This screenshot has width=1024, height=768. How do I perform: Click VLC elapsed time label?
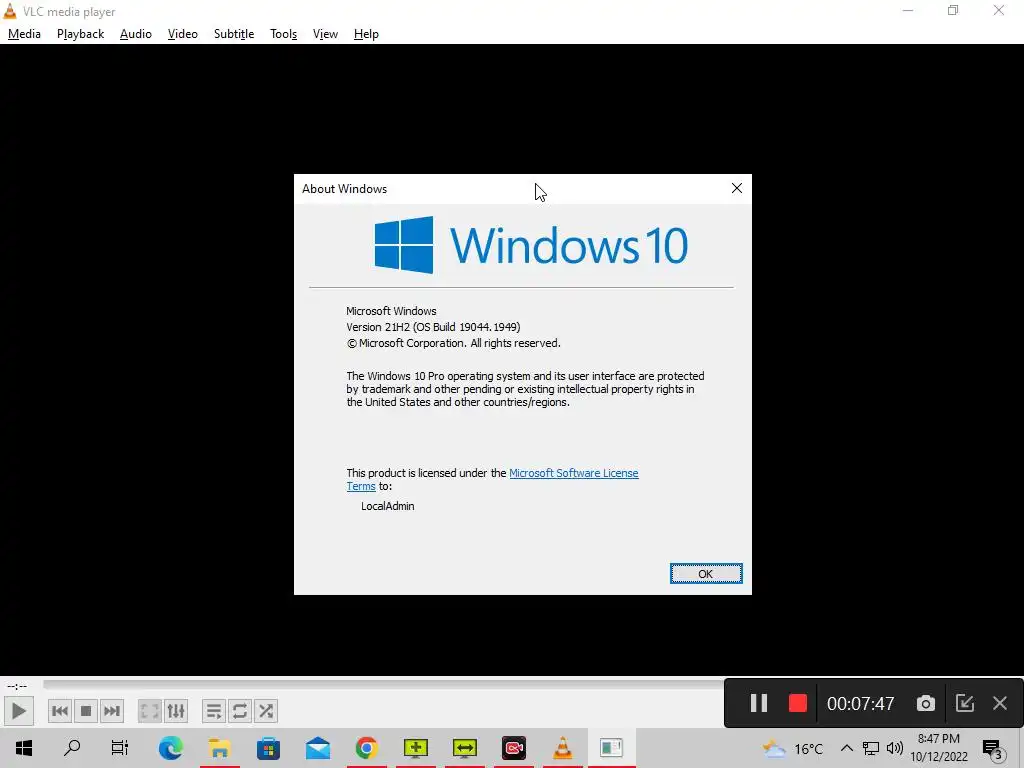pos(17,686)
